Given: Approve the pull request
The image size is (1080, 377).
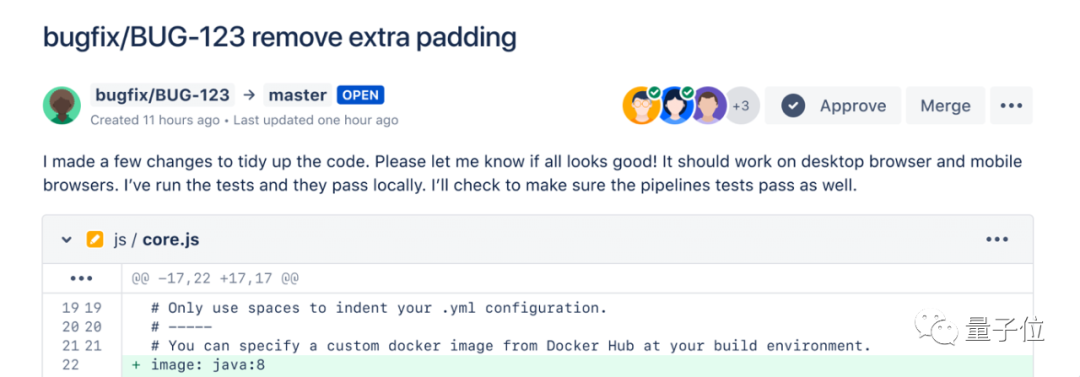Looking at the screenshot, I should tap(833, 105).
